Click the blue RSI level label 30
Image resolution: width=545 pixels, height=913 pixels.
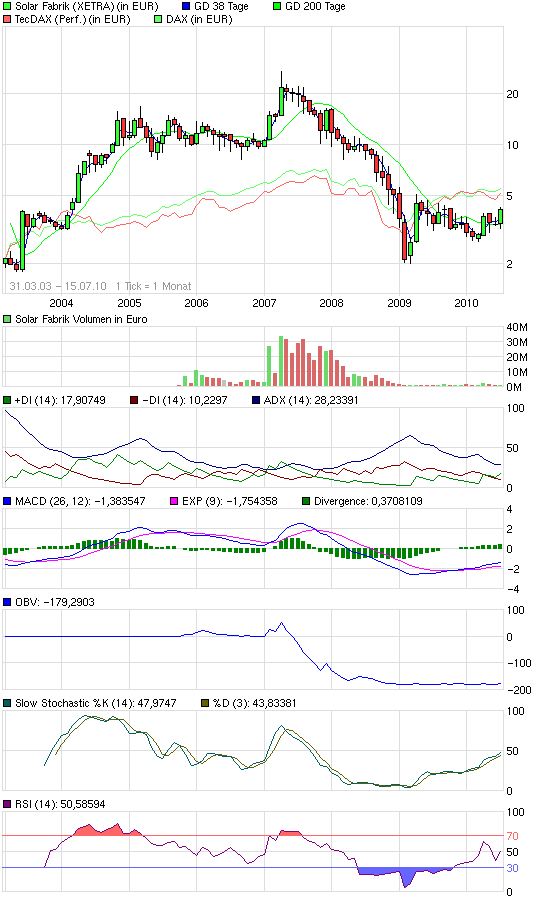[x=512, y=868]
